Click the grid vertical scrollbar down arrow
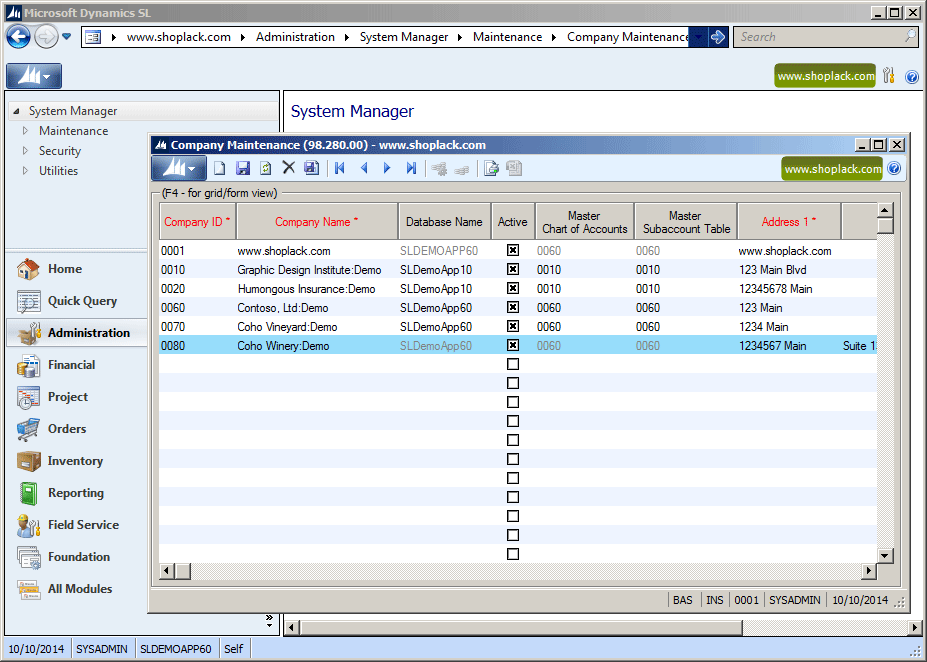The image size is (927, 662). click(x=884, y=555)
